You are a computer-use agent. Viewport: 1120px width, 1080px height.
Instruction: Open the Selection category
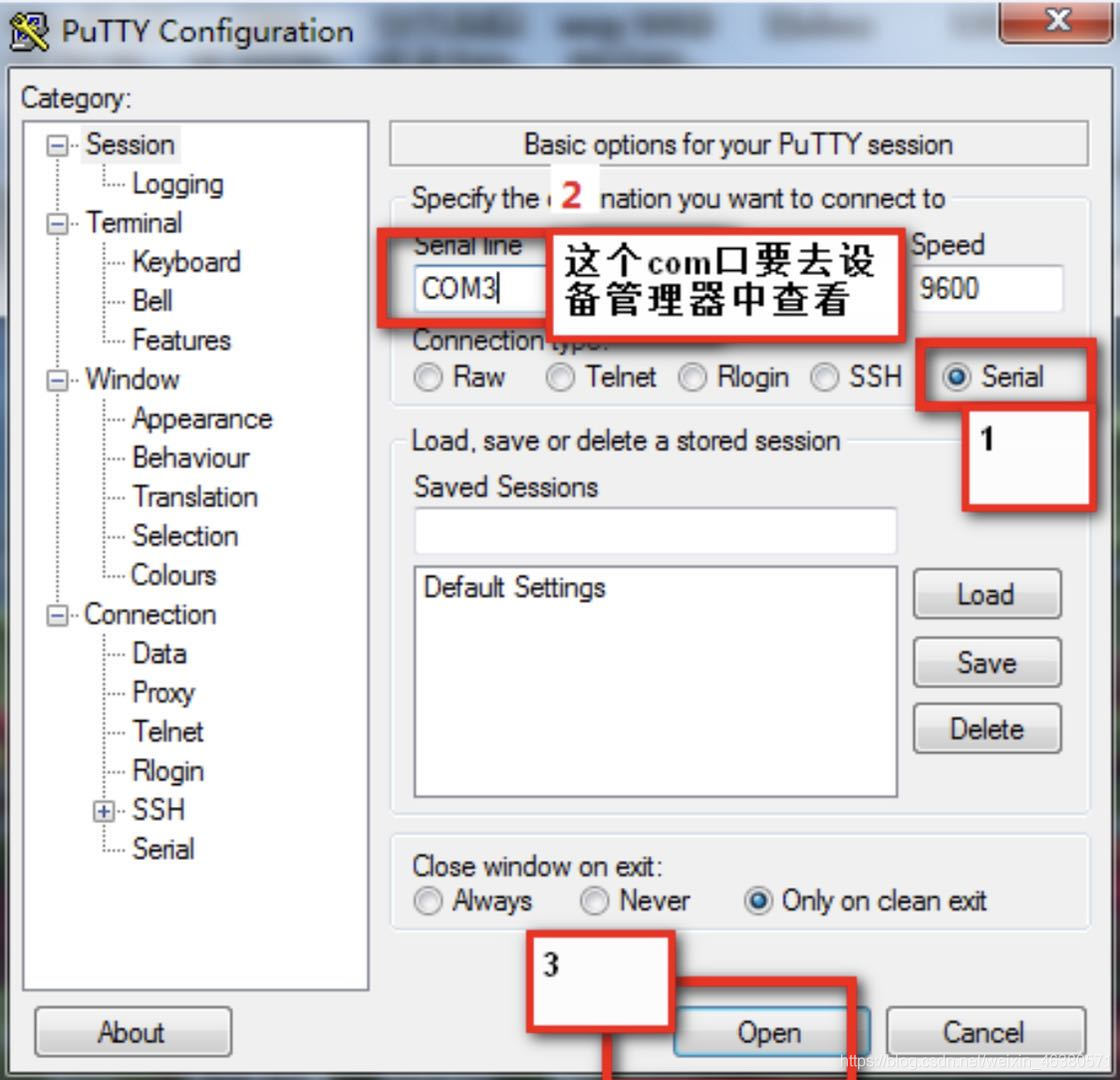point(185,536)
